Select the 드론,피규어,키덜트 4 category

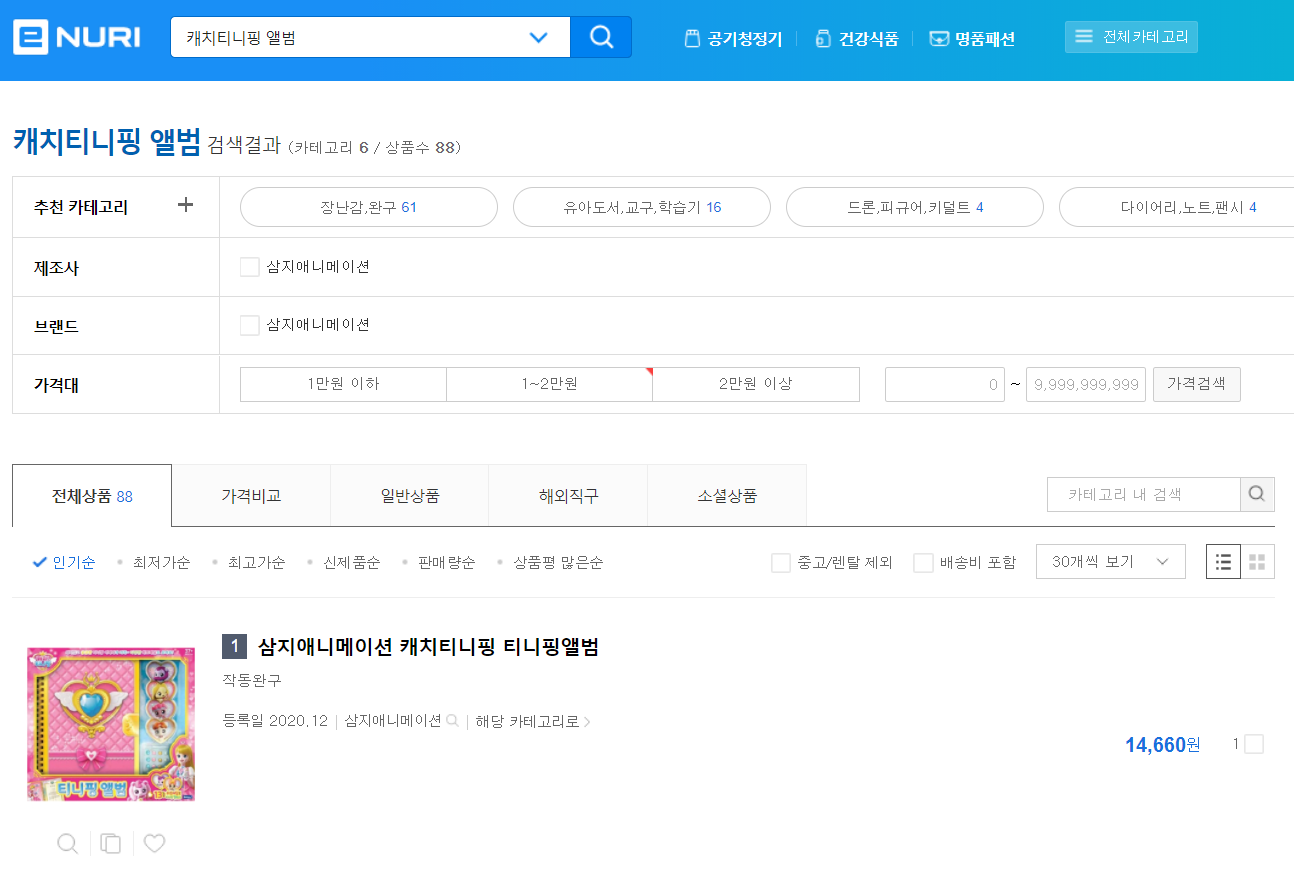coord(915,207)
